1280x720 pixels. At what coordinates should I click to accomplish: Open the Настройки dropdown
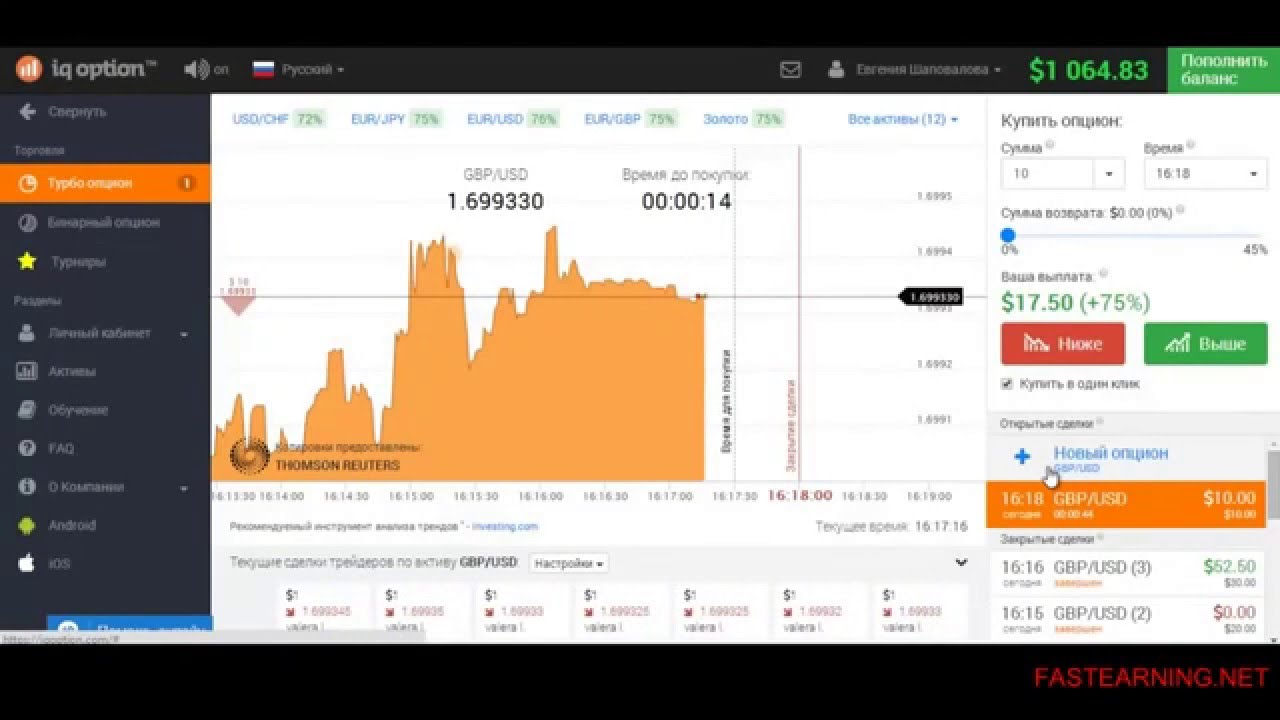coord(569,563)
